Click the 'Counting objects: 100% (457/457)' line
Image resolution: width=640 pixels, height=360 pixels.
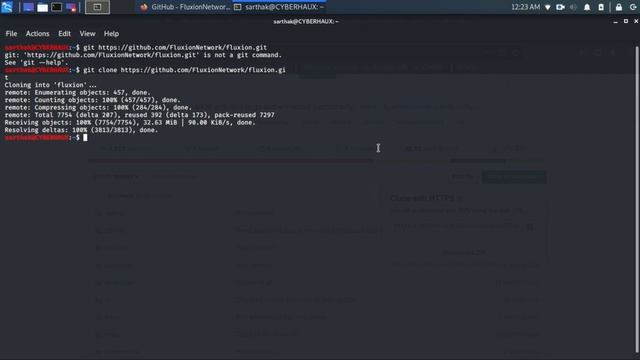pos(93,100)
